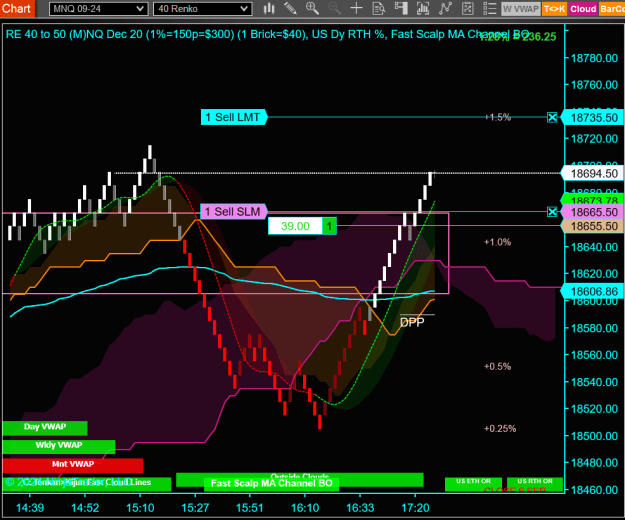Toggle the T<>K button
The image size is (625, 520).
pyautogui.click(x=554, y=9)
